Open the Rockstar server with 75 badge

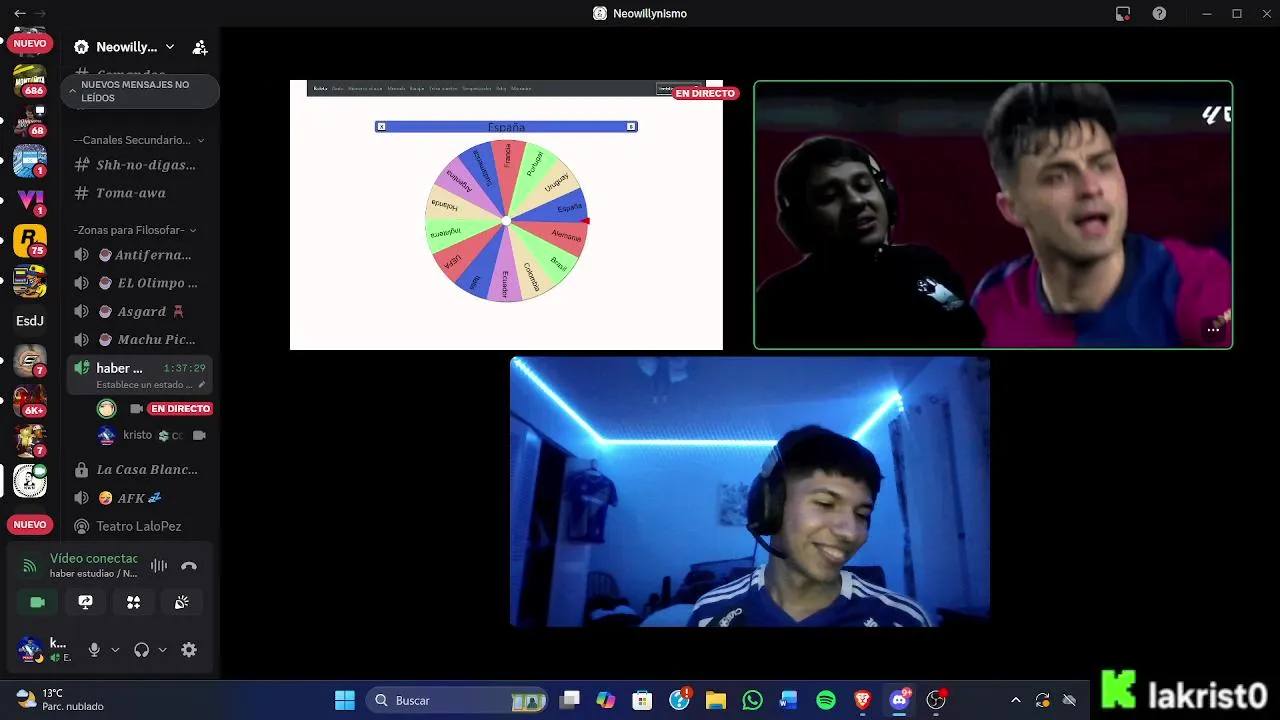click(30, 241)
